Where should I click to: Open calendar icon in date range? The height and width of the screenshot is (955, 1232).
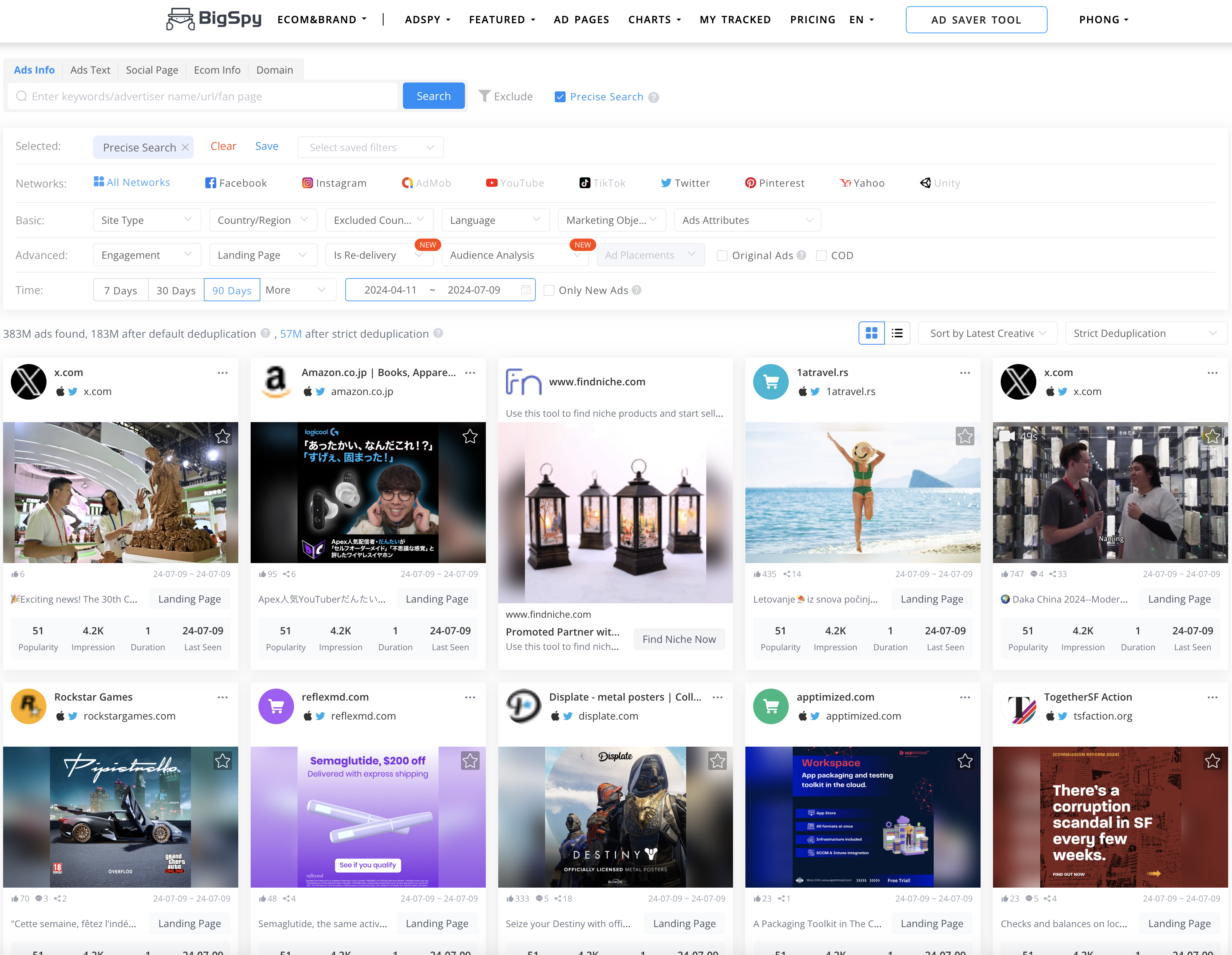526,290
